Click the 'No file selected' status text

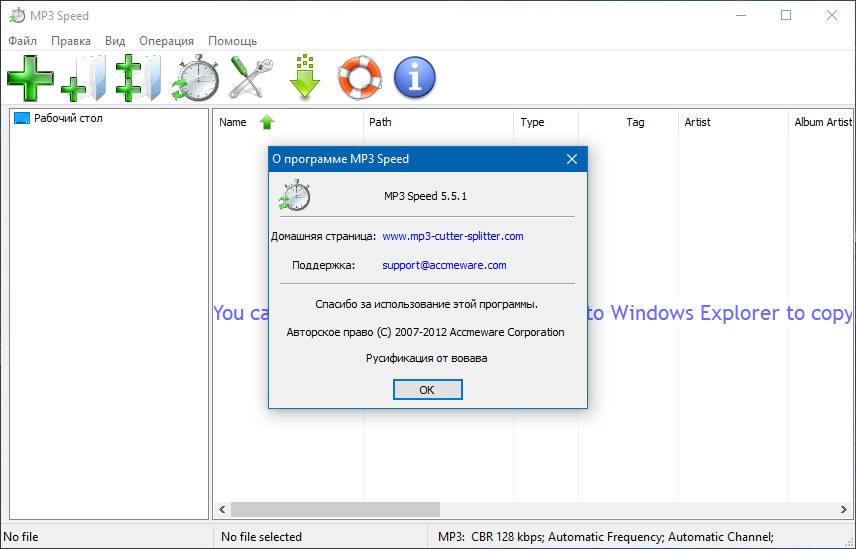click(x=261, y=537)
